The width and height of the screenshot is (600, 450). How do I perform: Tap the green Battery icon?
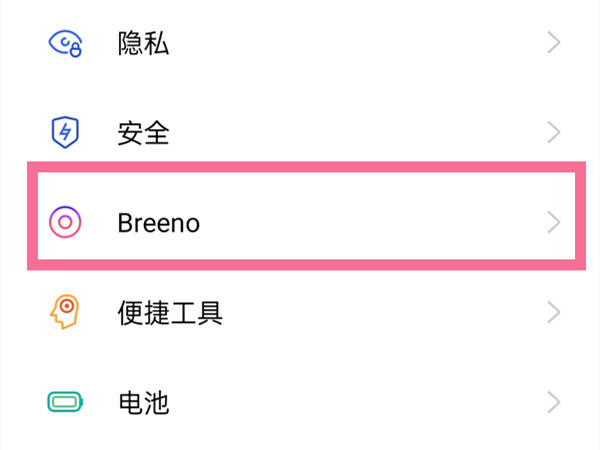pyautogui.click(x=65, y=403)
